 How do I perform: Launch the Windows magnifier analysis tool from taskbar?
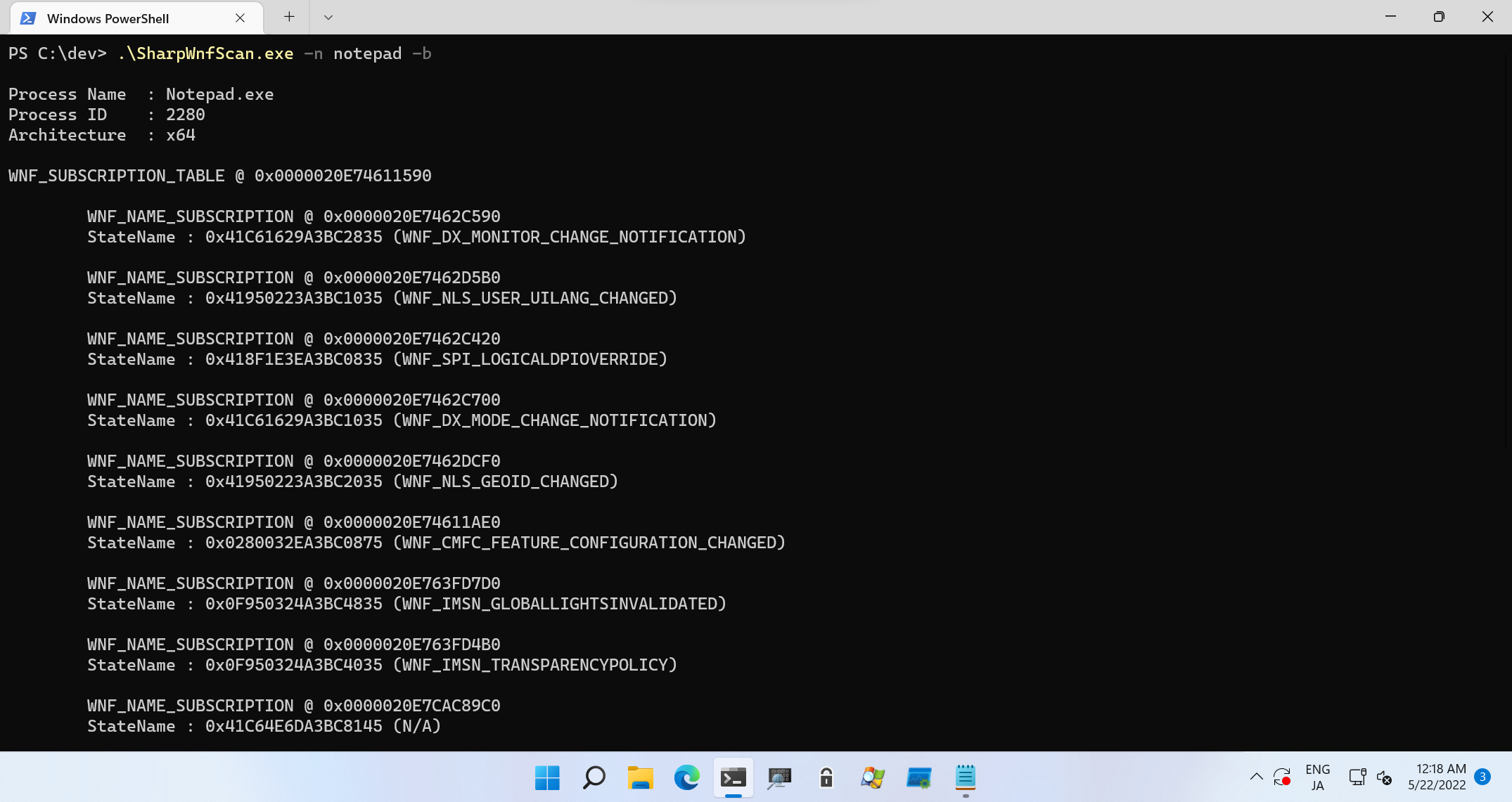[872, 778]
